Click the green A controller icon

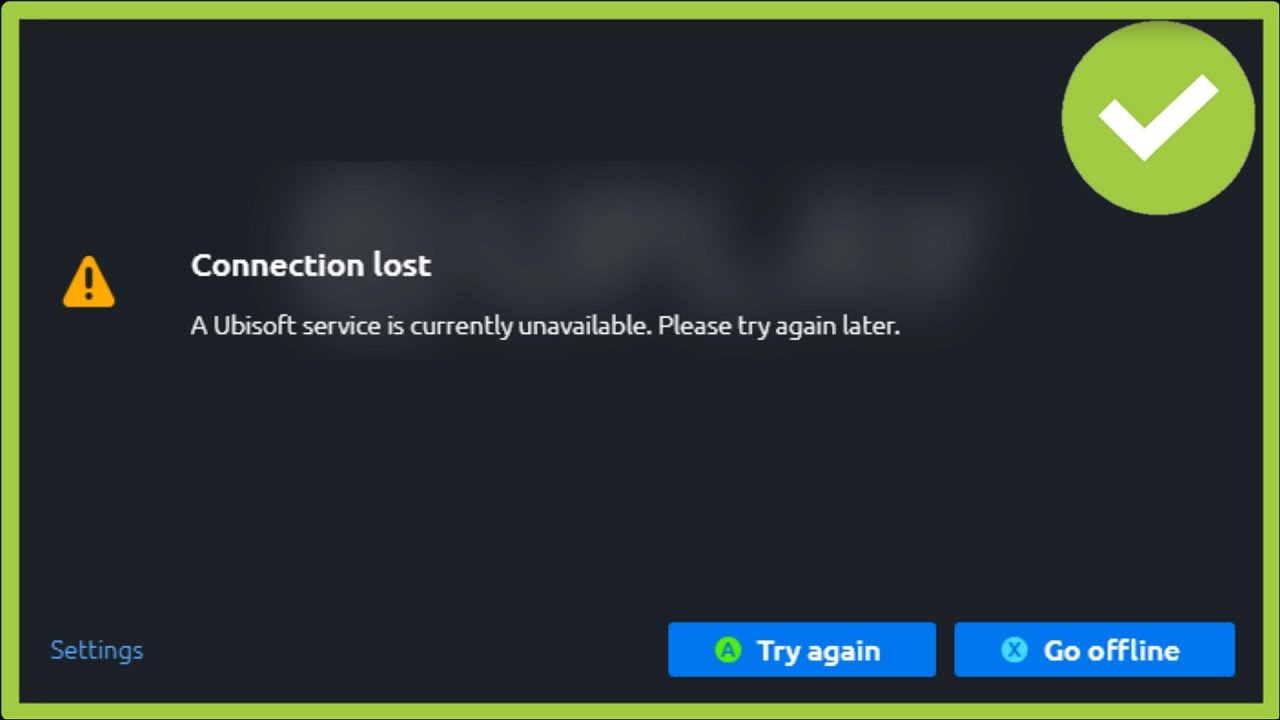tap(728, 650)
